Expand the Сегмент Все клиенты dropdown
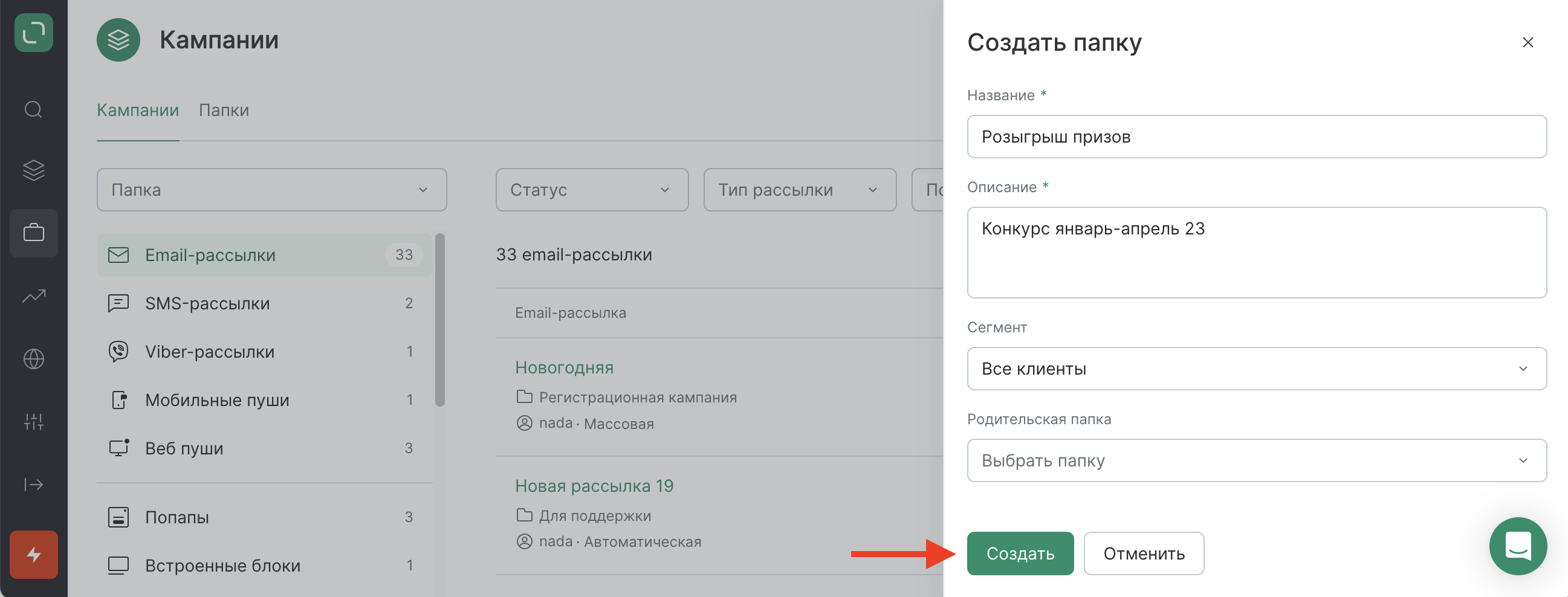Viewport: 1568px width, 597px height. tap(1256, 369)
